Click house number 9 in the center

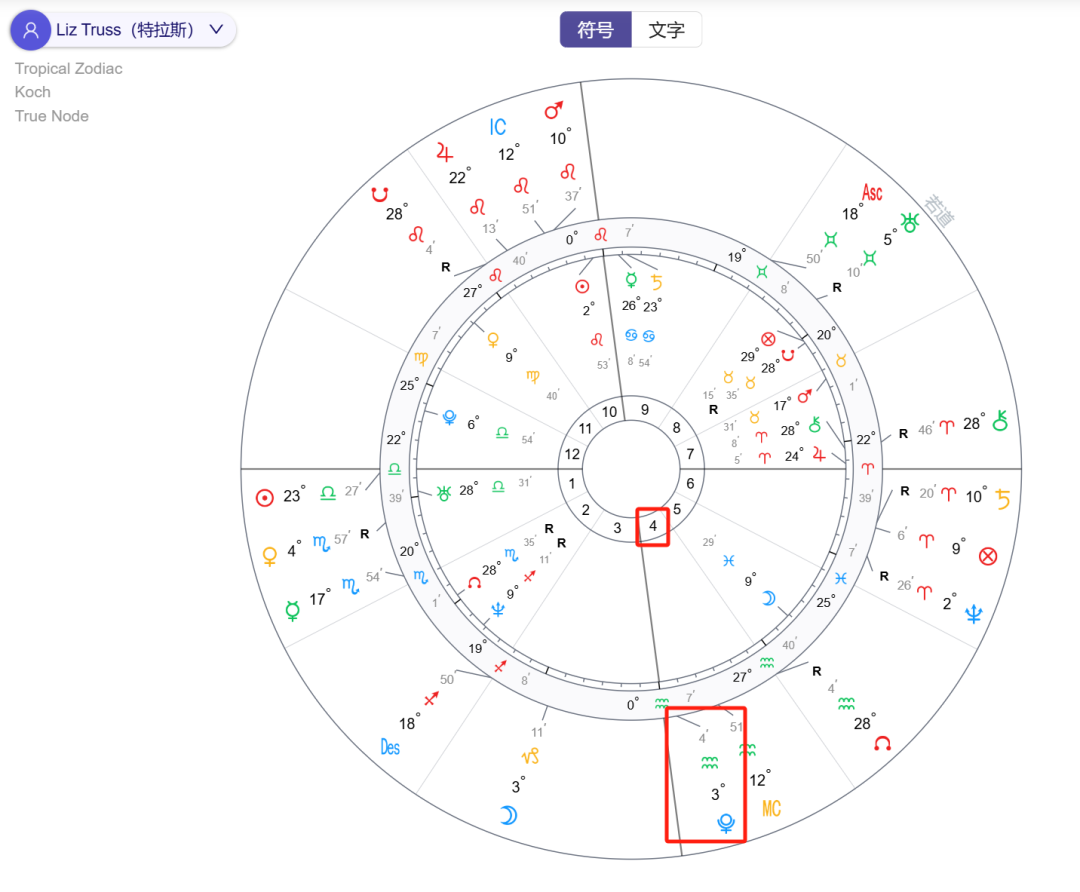(645, 409)
